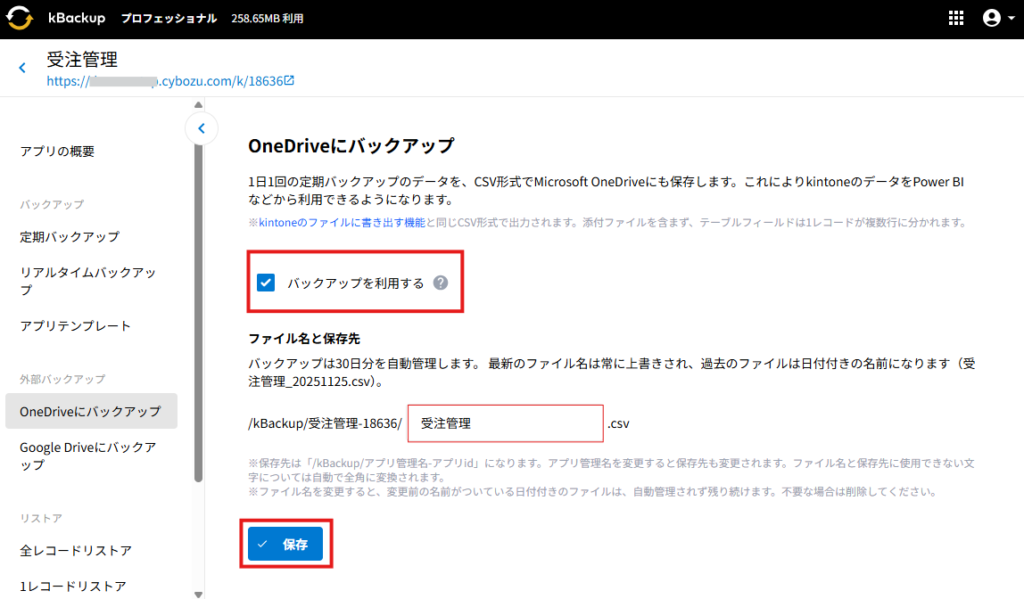The height and width of the screenshot is (599, 1024).
Task: Open the kintoneのファイルに書き出す機能 link
Action: (x=342, y=222)
